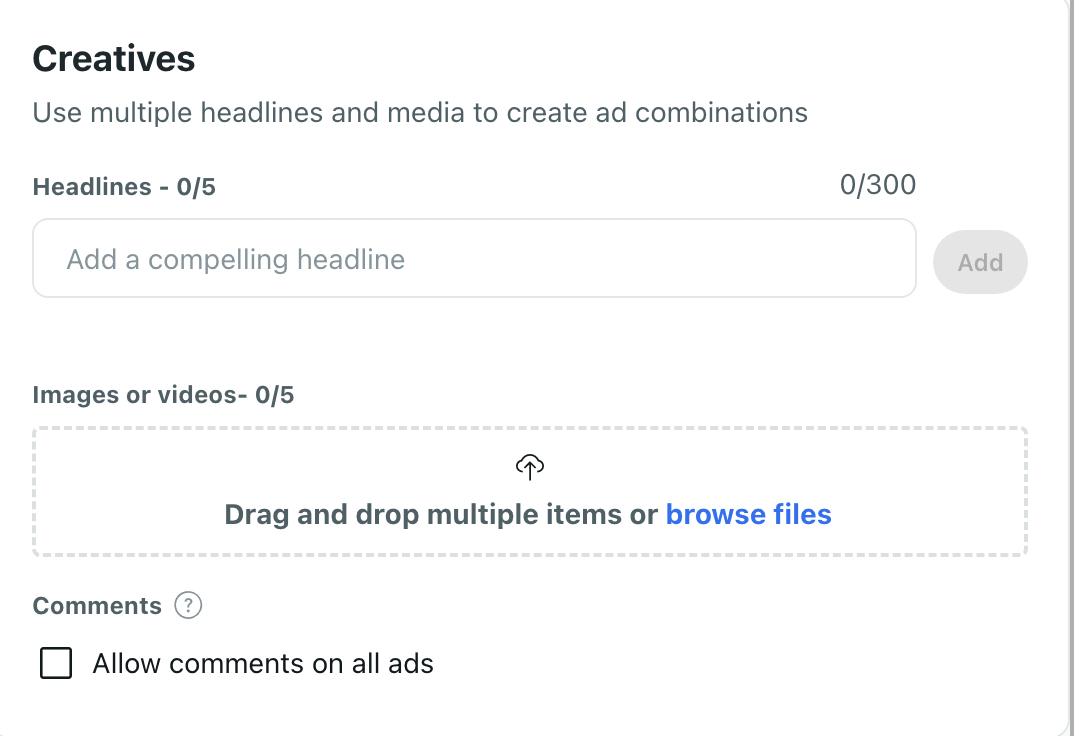Select the Creatives section heading

[x=114, y=59]
